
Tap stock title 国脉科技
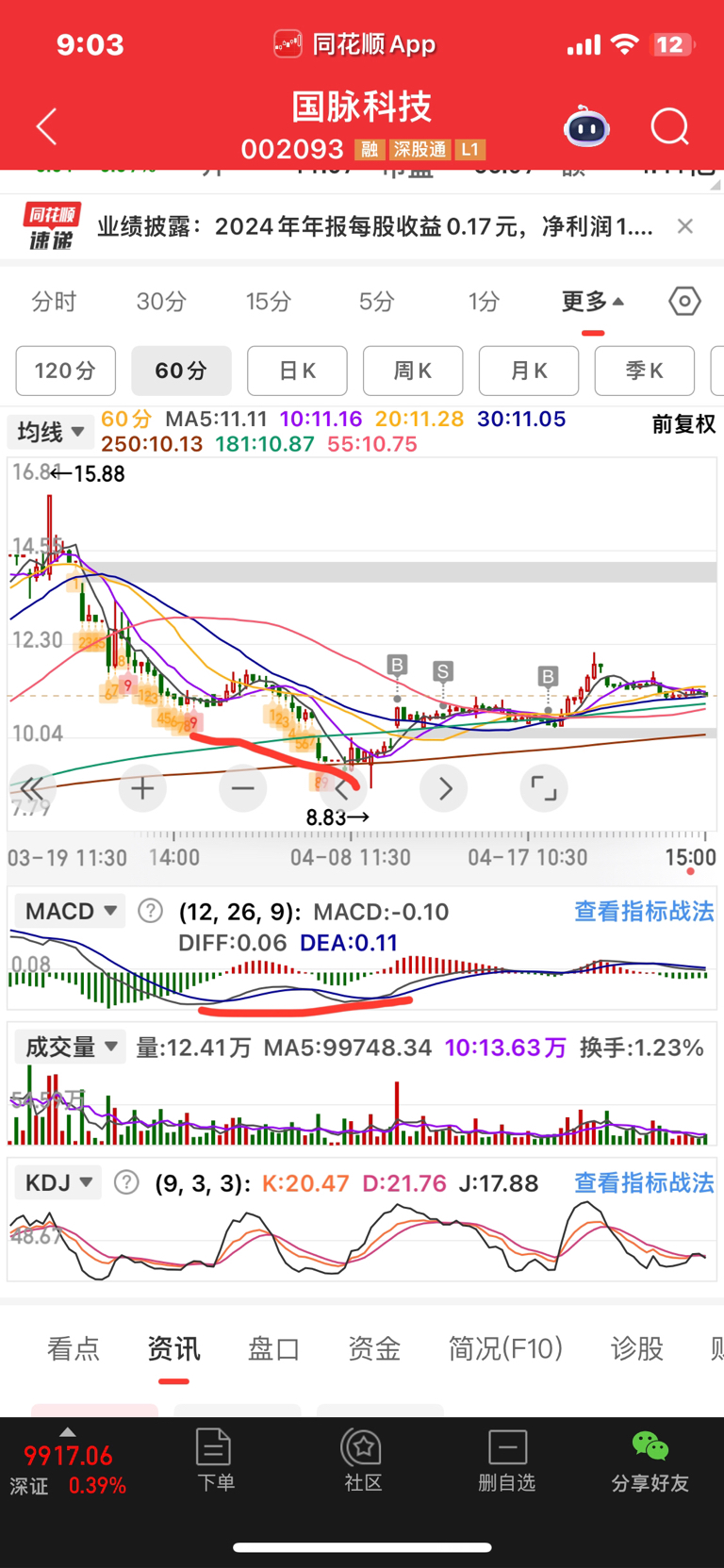(362, 107)
